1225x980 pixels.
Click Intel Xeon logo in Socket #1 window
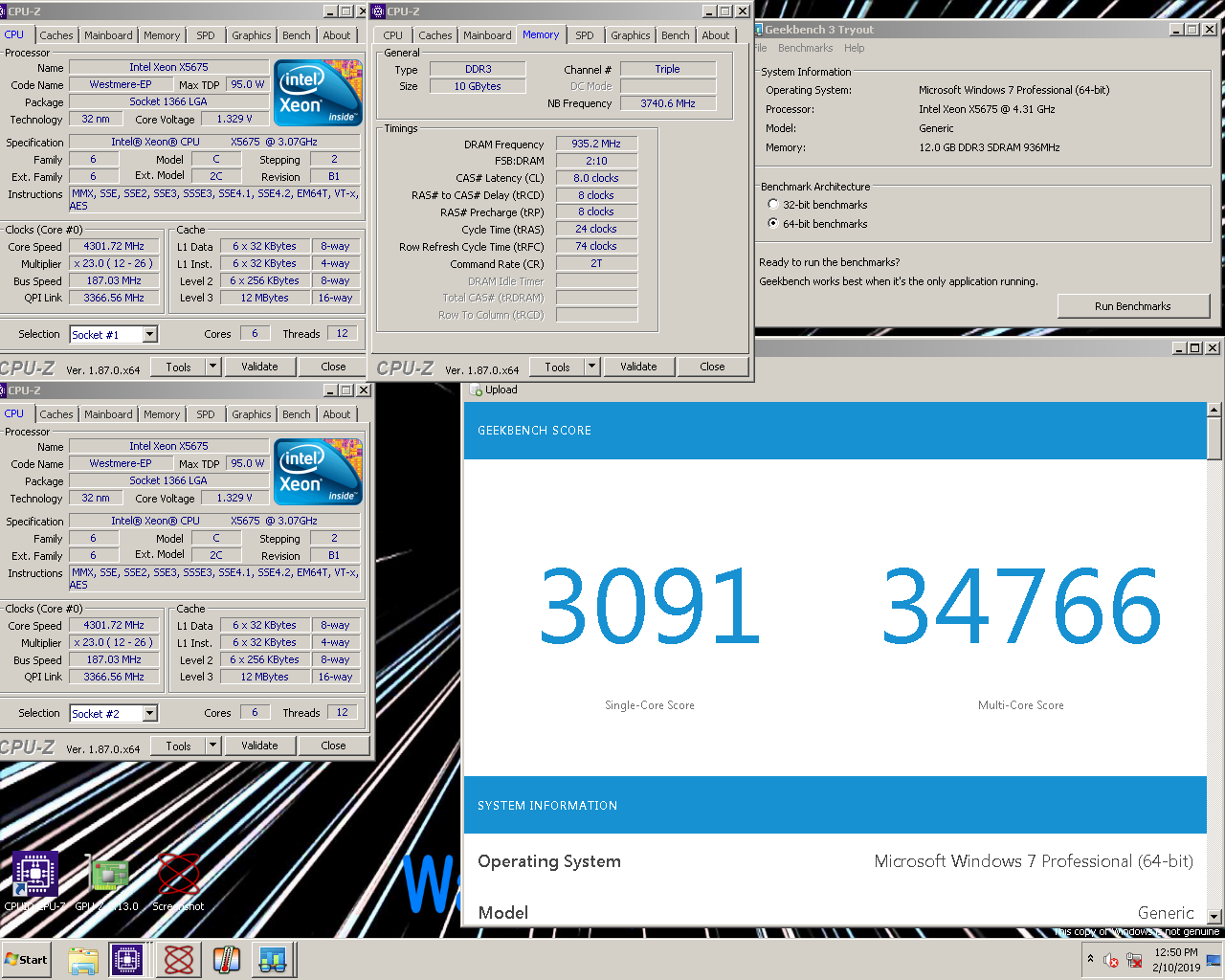coord(318,93)
